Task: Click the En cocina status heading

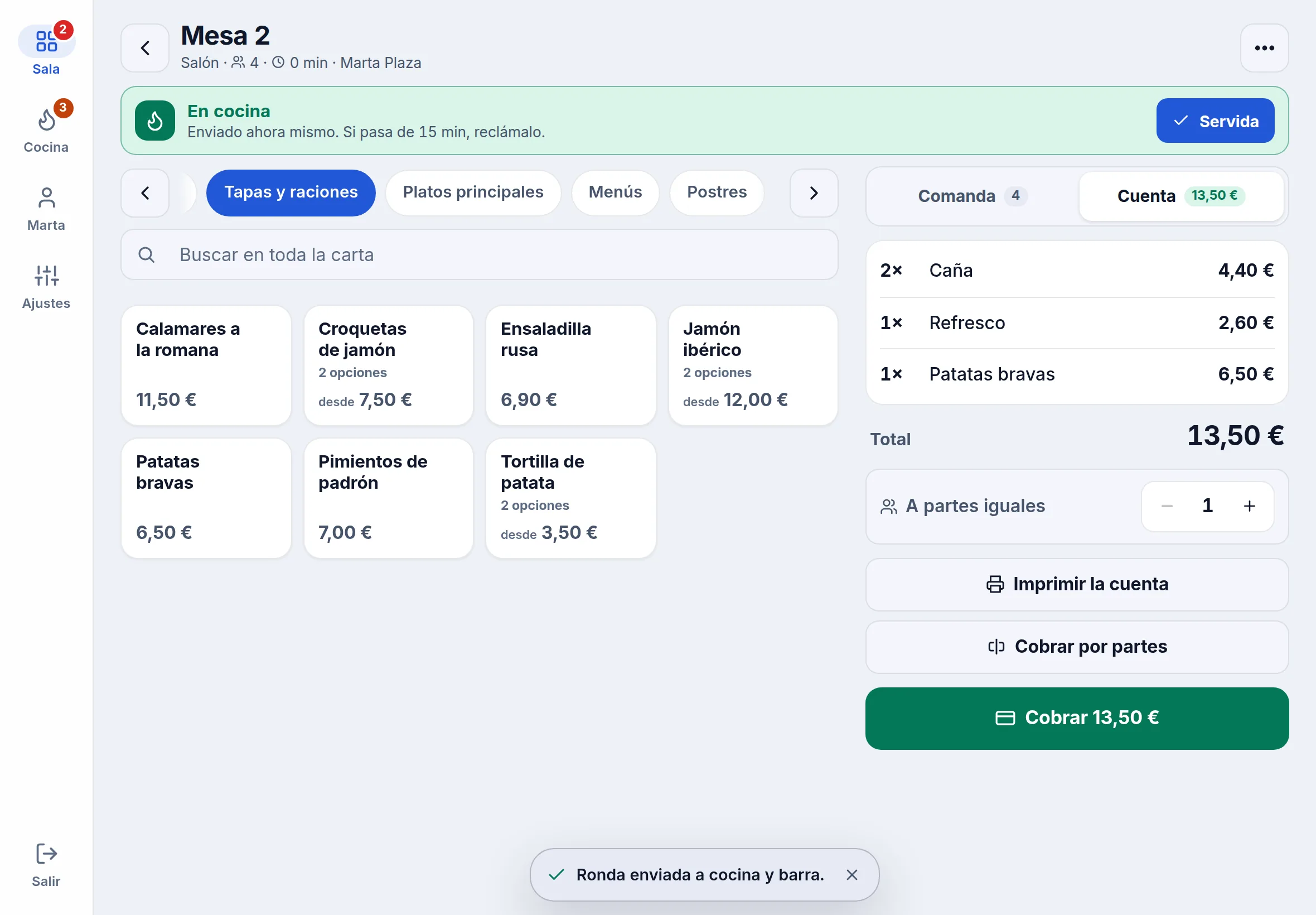Action: [229, 111]
